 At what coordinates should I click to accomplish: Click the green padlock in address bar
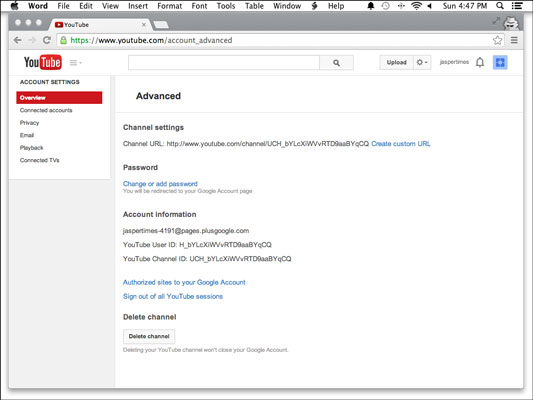[63, 40]
